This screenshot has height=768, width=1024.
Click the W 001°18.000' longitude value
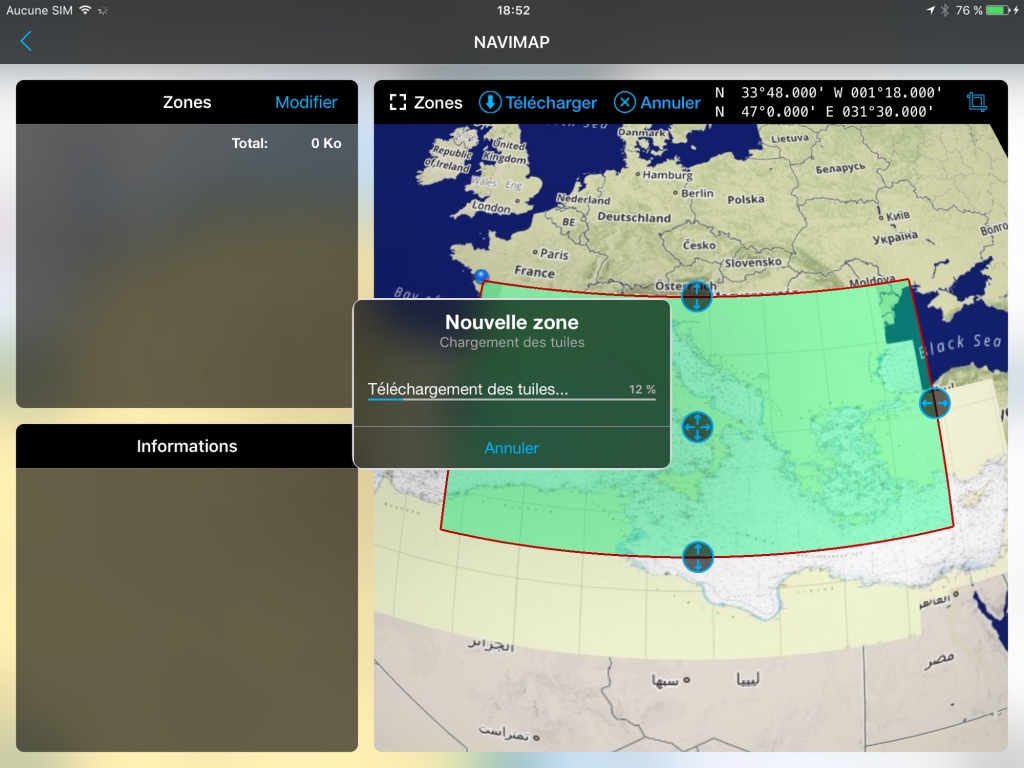pos(888,93)
